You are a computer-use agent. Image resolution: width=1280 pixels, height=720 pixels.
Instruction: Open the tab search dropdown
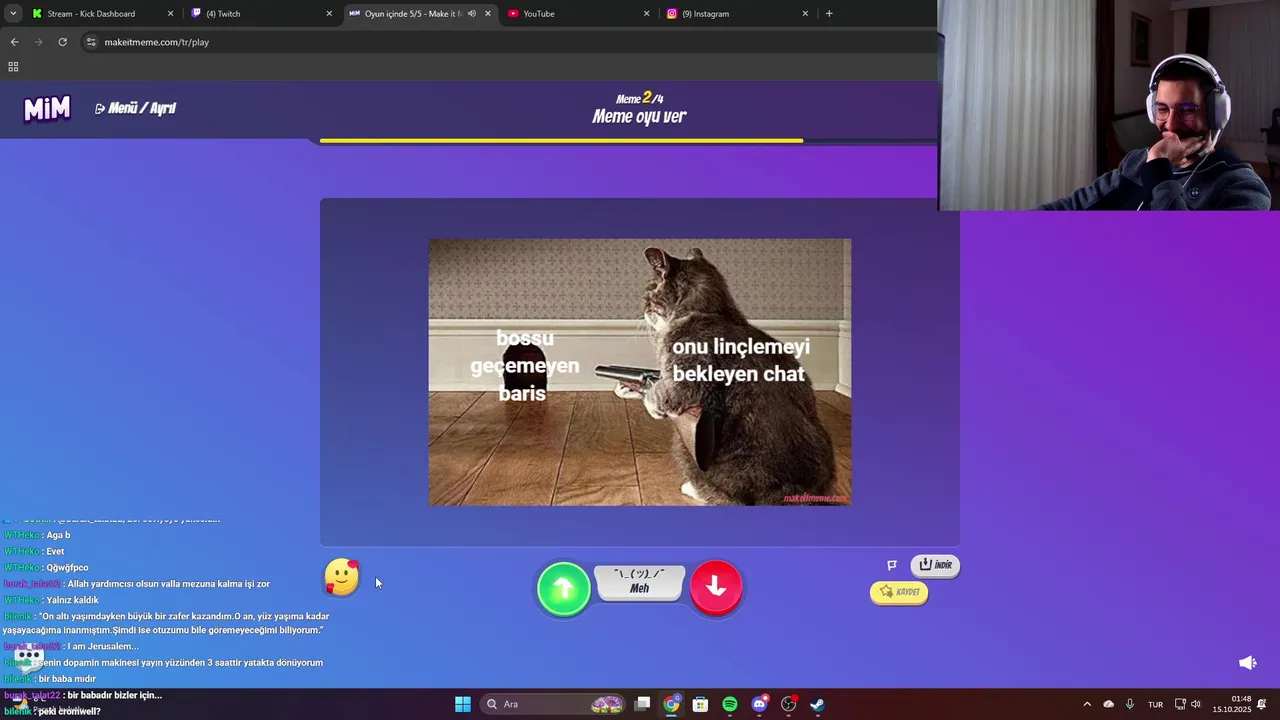[x=13, y=14]
